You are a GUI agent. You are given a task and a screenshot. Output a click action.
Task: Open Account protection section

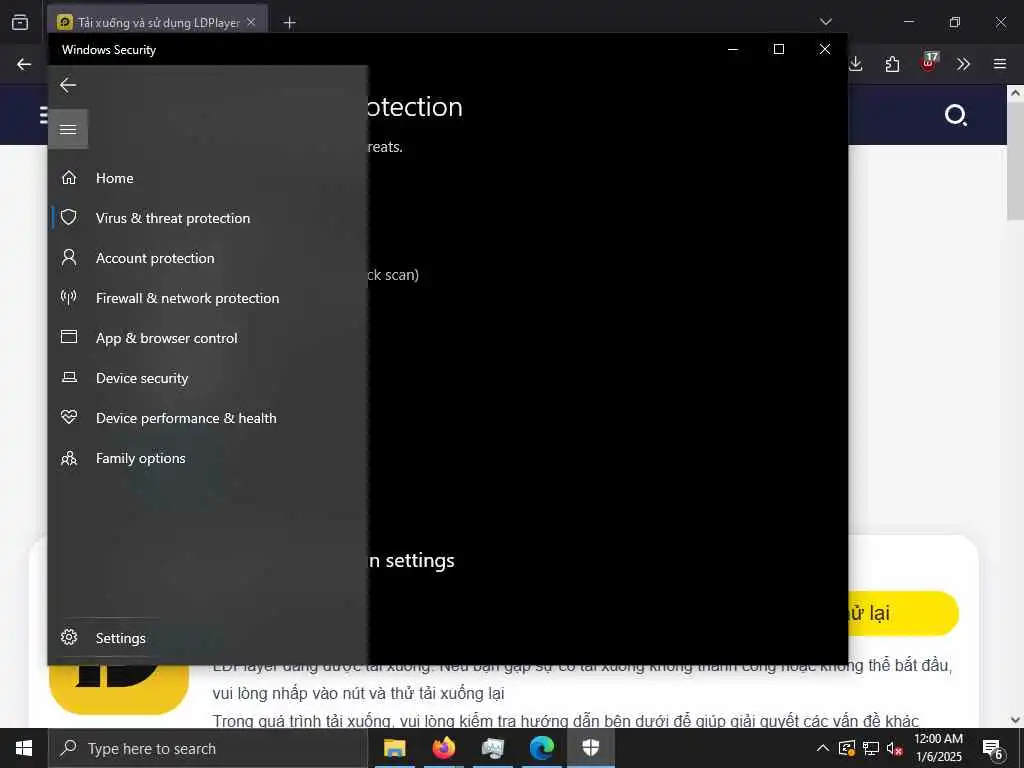pyautogui.click(x=208, y=258)
